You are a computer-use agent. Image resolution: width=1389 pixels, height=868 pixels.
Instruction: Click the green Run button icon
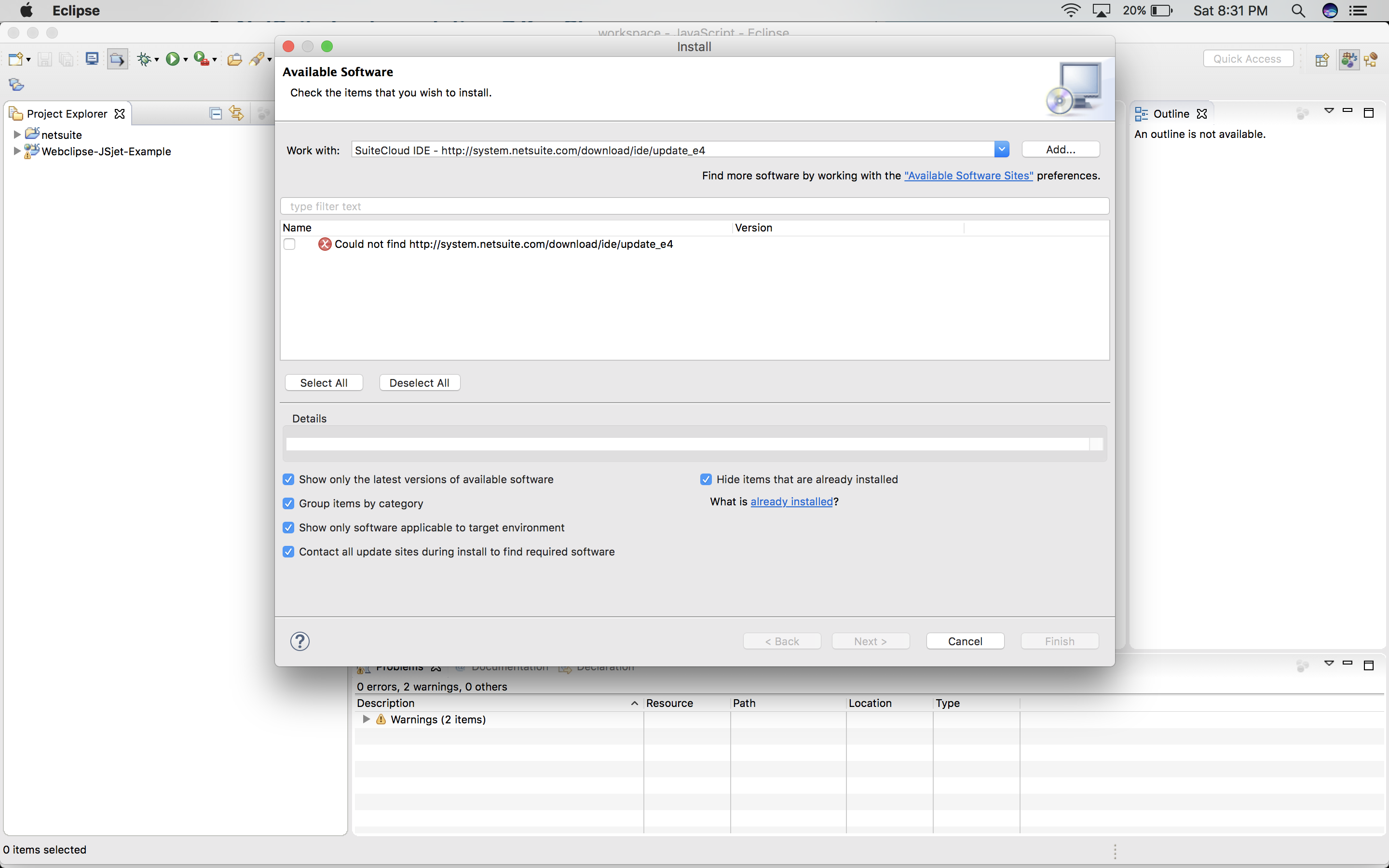172,59
